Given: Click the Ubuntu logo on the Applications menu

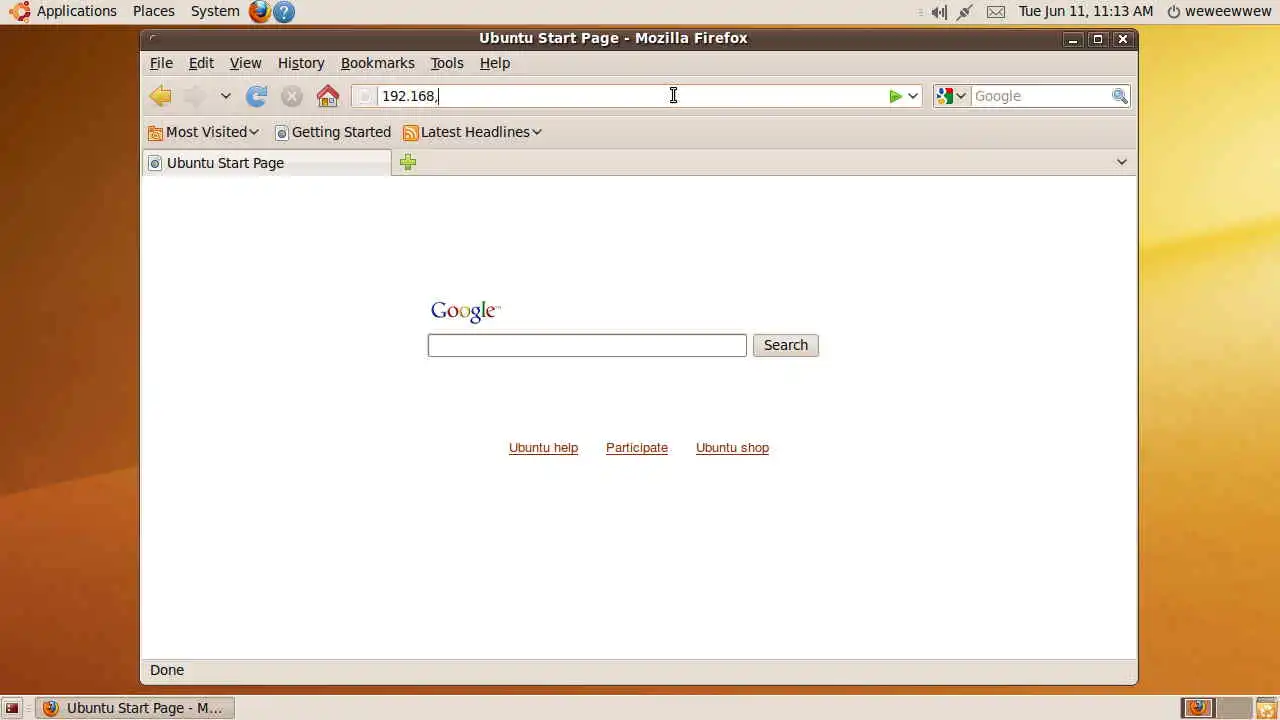Looking at the screenshot, I should click(19, 11).
